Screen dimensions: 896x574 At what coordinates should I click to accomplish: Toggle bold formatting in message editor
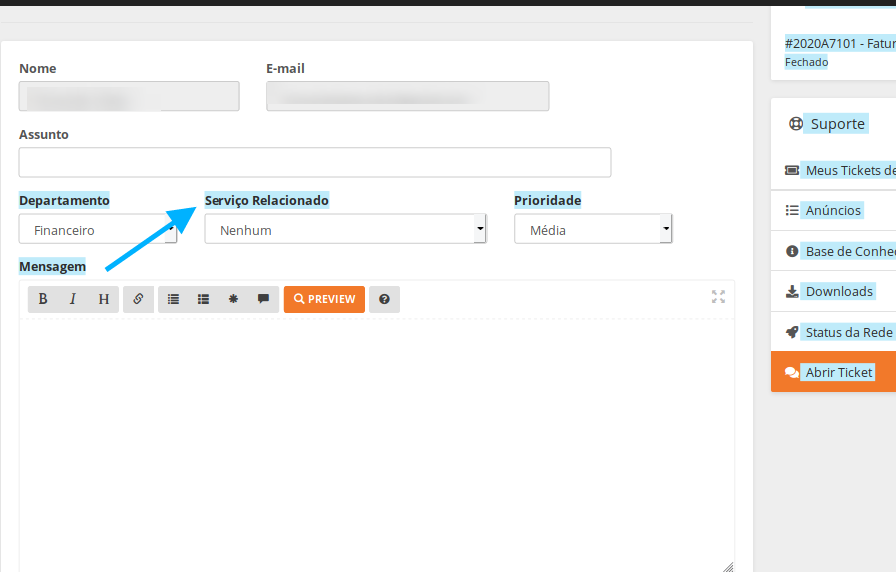click(x=43, y=299)
